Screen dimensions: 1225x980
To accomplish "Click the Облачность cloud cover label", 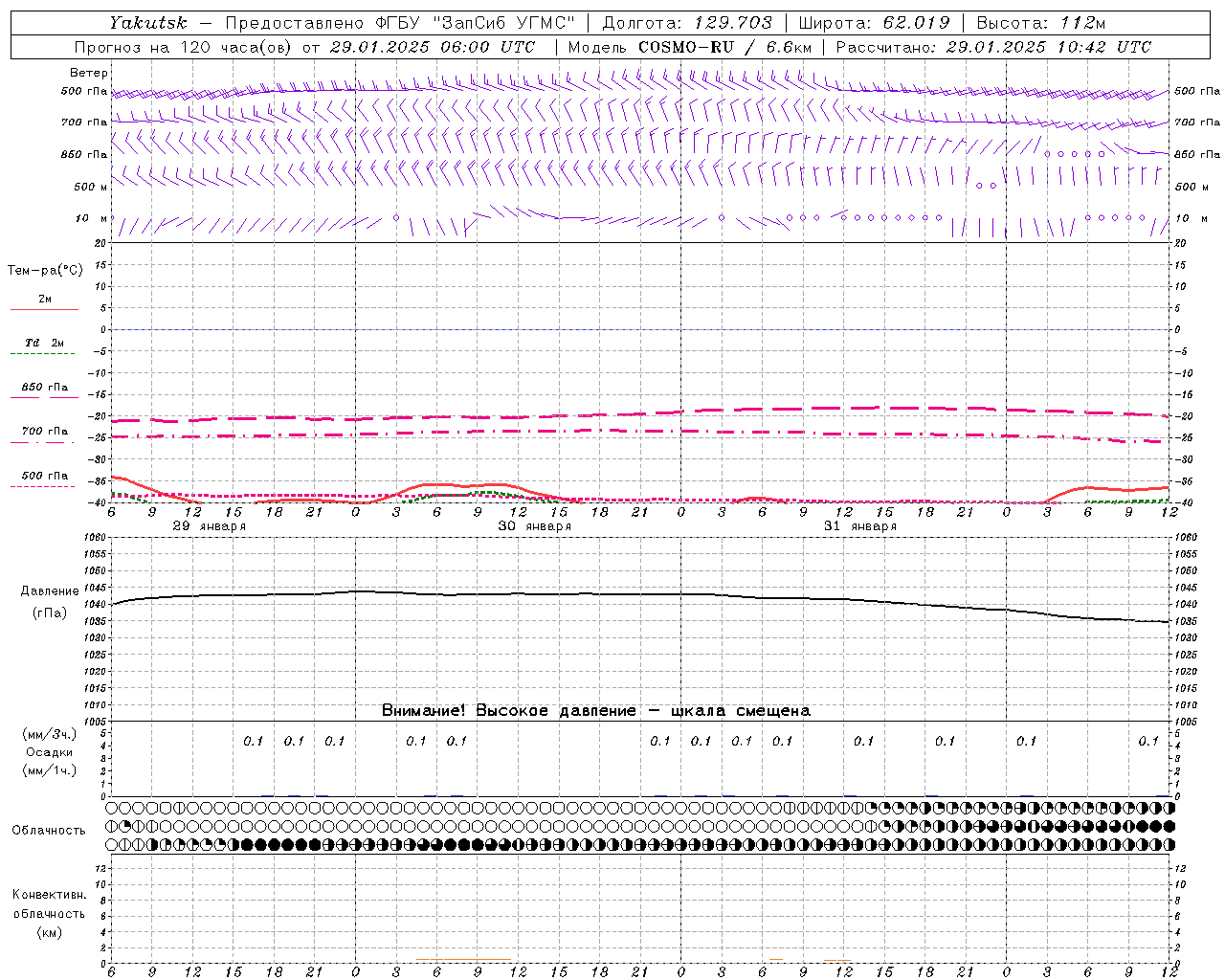I will click(49, 830).
